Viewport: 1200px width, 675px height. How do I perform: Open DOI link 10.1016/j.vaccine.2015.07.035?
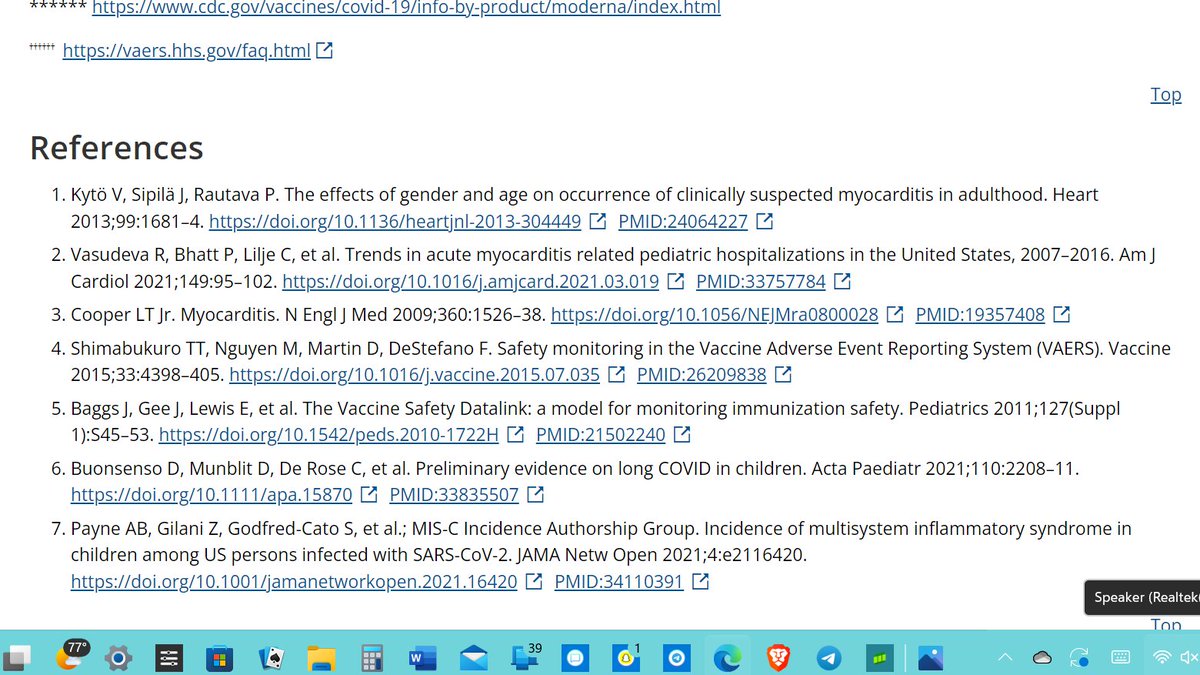[415, 375]
